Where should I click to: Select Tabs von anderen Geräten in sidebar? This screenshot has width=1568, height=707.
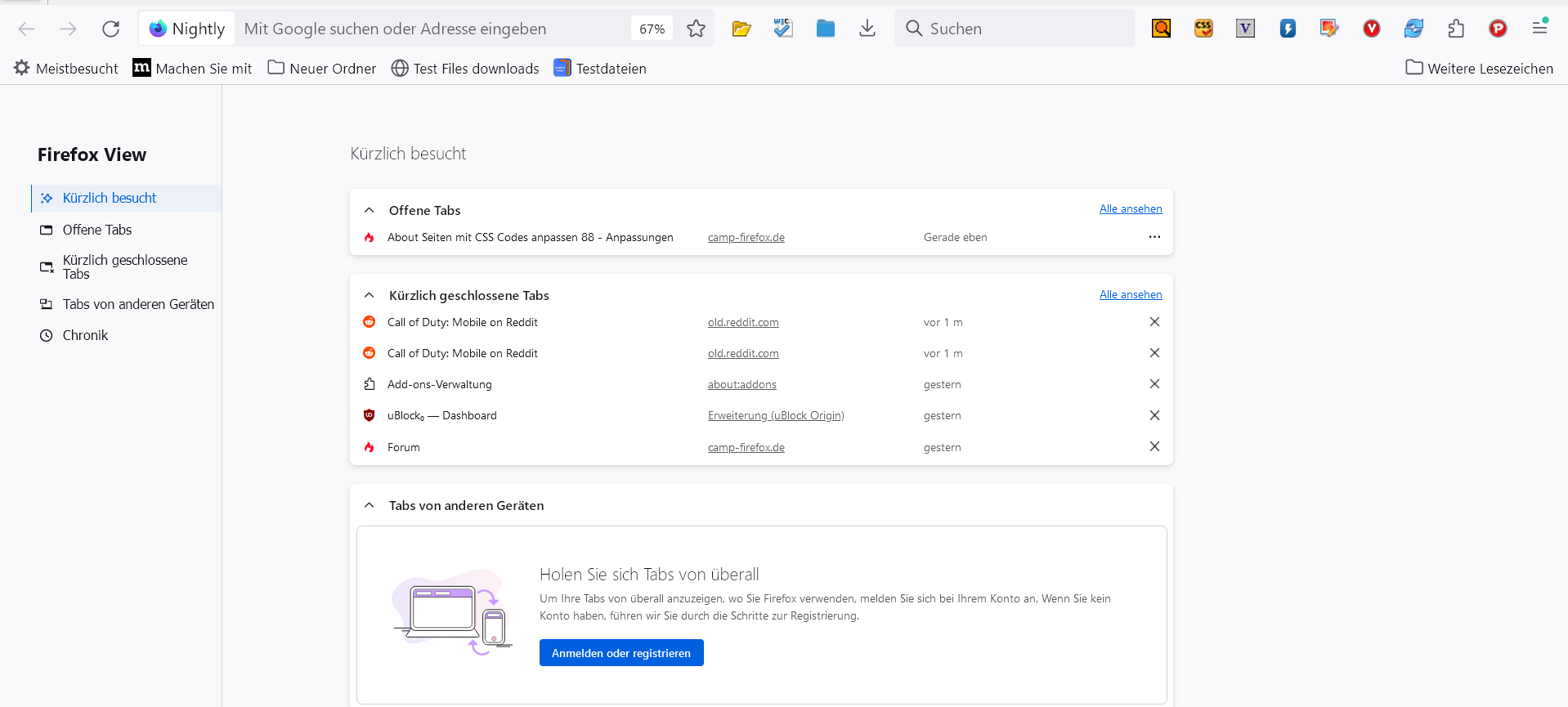(x=137, y=304)
